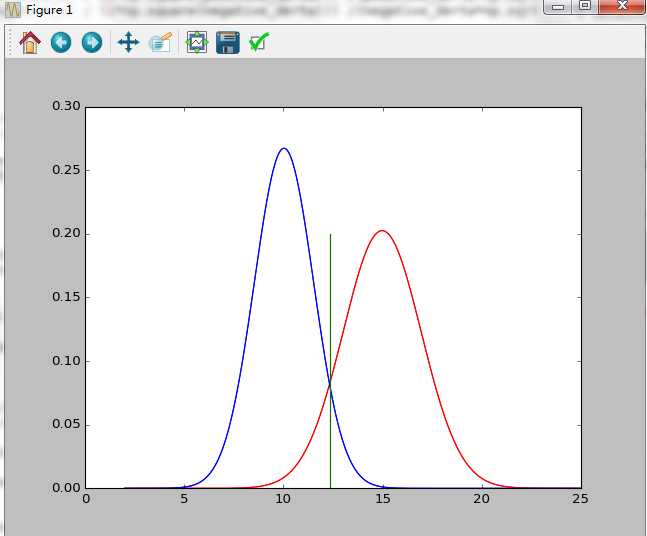Go back to previous view
647x536 pixels.
(x=61, y=42)
